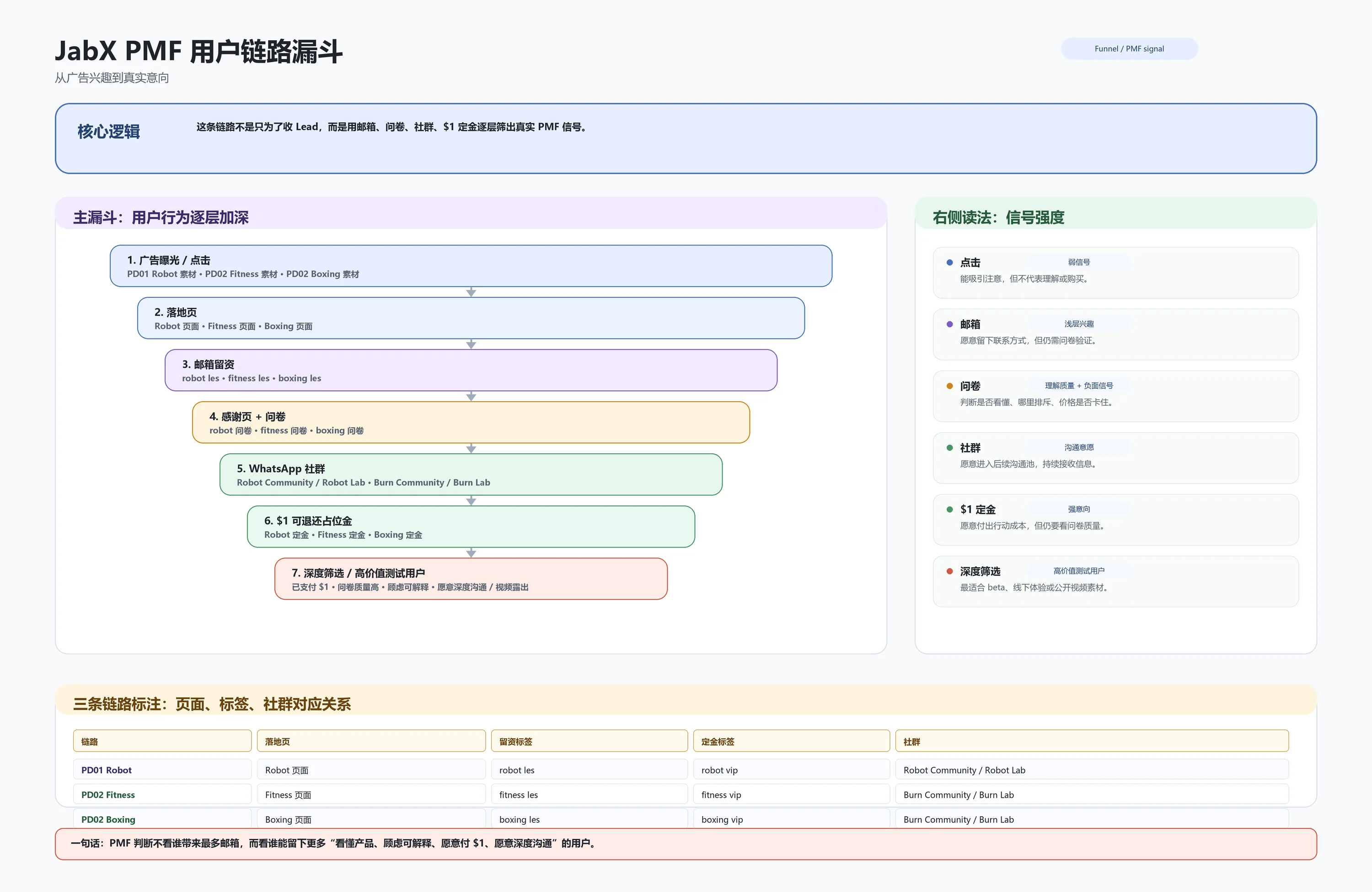Click the Robot Community / Robot Lab cell
The height and width of the screenshot is (892, 1372).
click(x=1092, y=770)
